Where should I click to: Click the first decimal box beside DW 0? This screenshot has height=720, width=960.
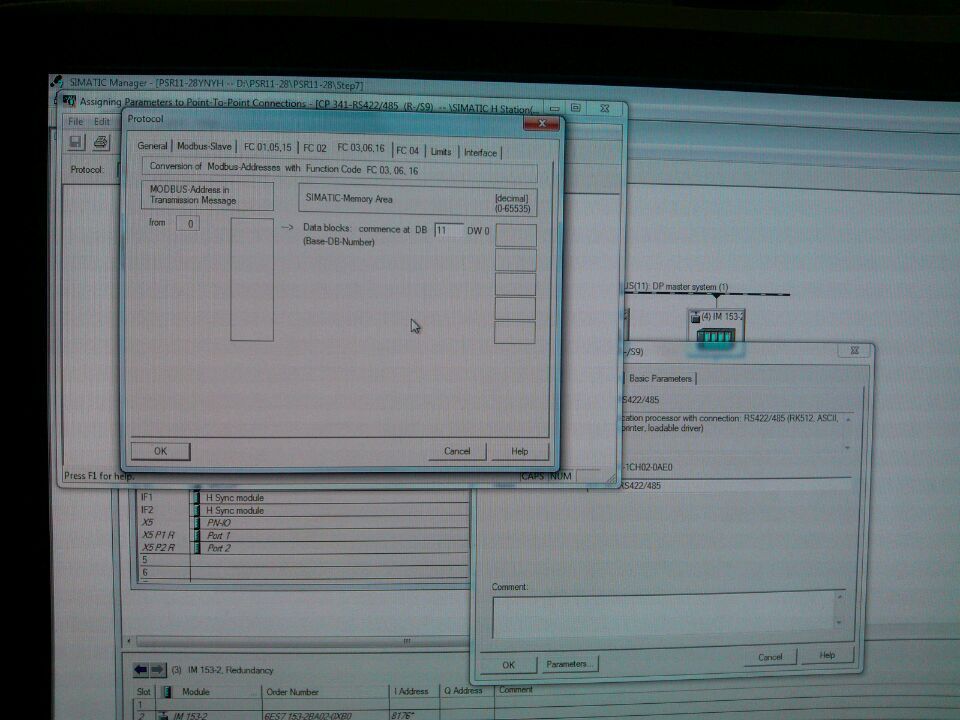pyautogui.click(x=516, y=235)
